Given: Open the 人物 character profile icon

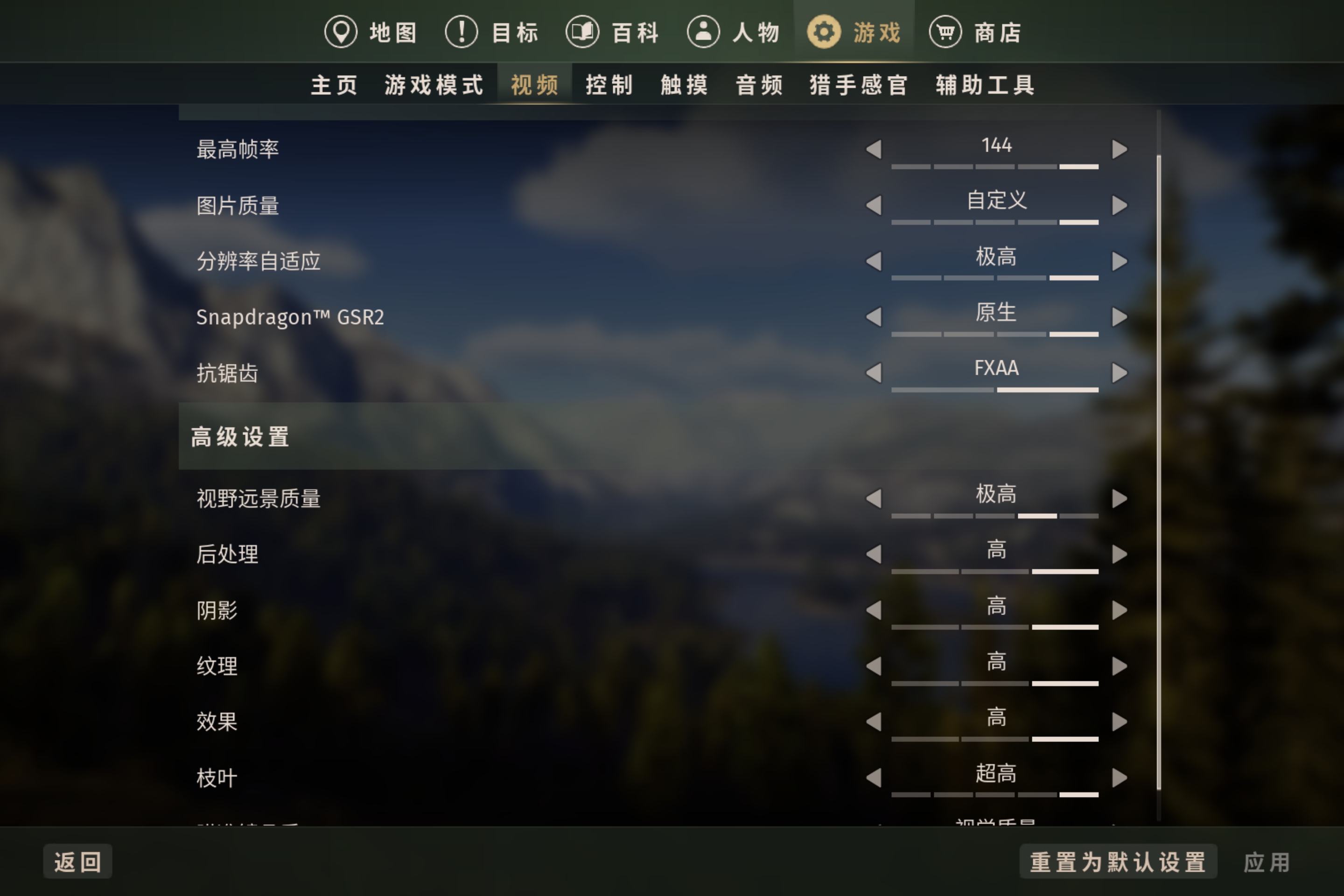Looking at the screenshot, I should (x=703, y=32).
